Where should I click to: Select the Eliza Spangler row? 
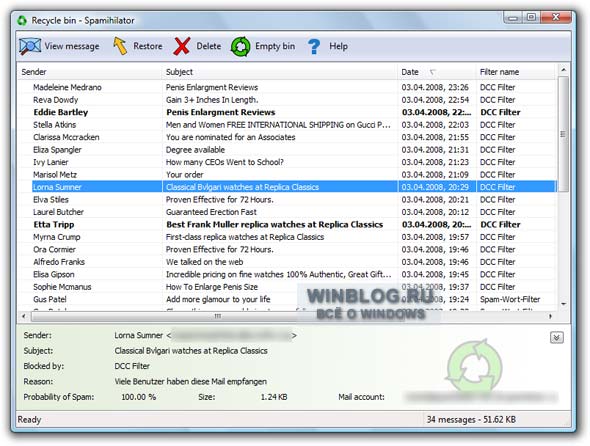(x=287, y=149)
